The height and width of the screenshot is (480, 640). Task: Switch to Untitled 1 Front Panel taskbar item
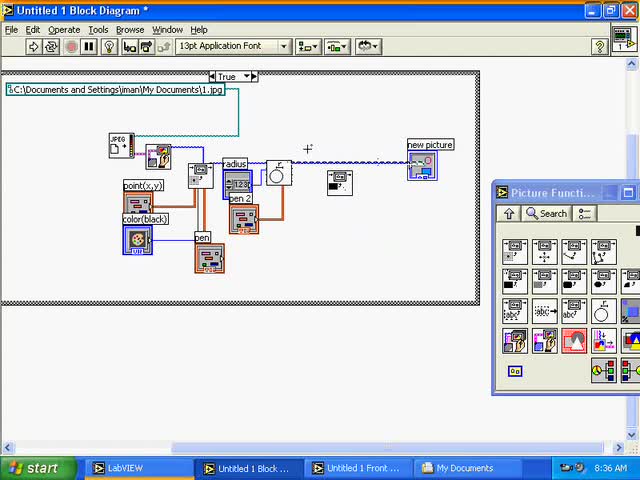pos(358,469)
